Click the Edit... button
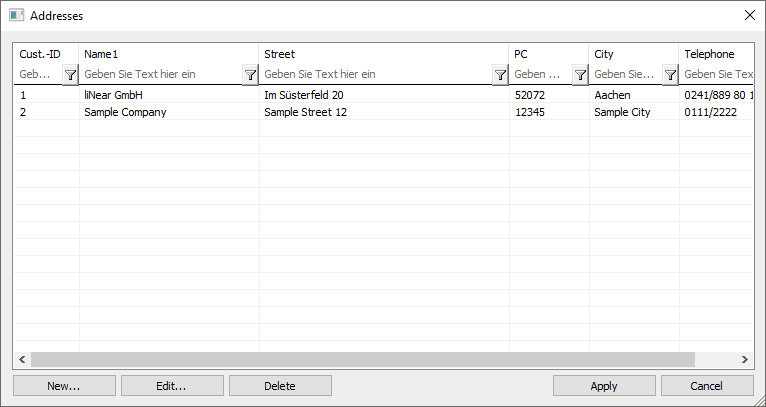 tap(172, 386)
